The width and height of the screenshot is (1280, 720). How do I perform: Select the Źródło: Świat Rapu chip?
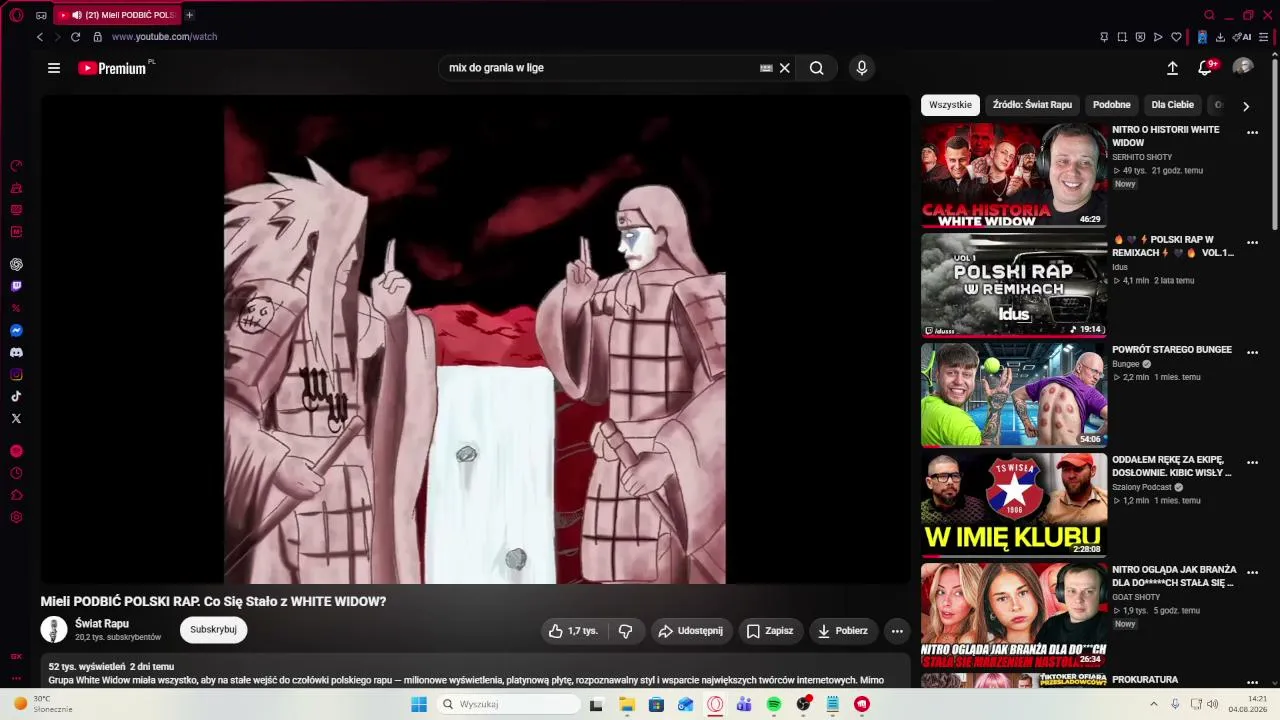1032,105
